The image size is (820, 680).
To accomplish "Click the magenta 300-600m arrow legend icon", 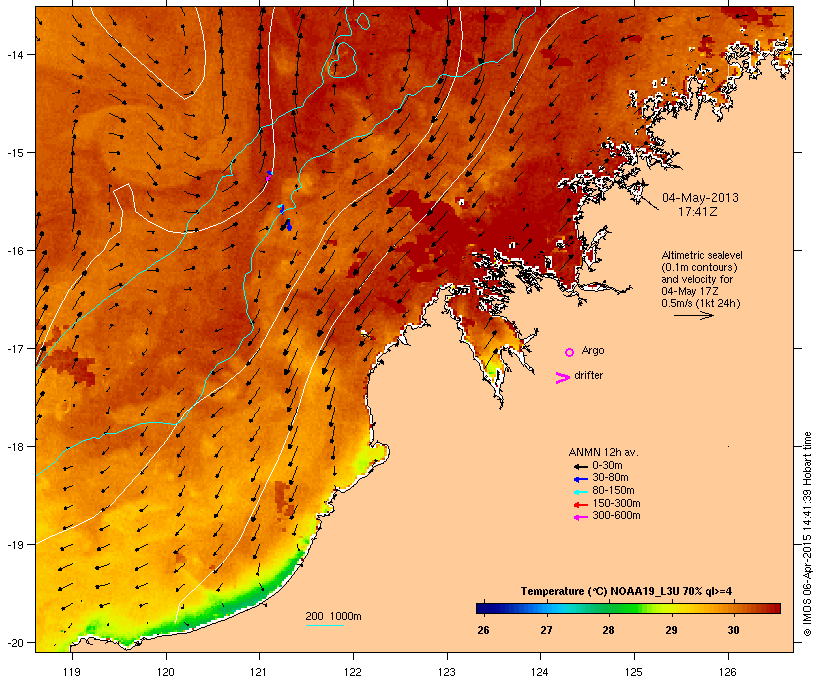I will 580,517.
